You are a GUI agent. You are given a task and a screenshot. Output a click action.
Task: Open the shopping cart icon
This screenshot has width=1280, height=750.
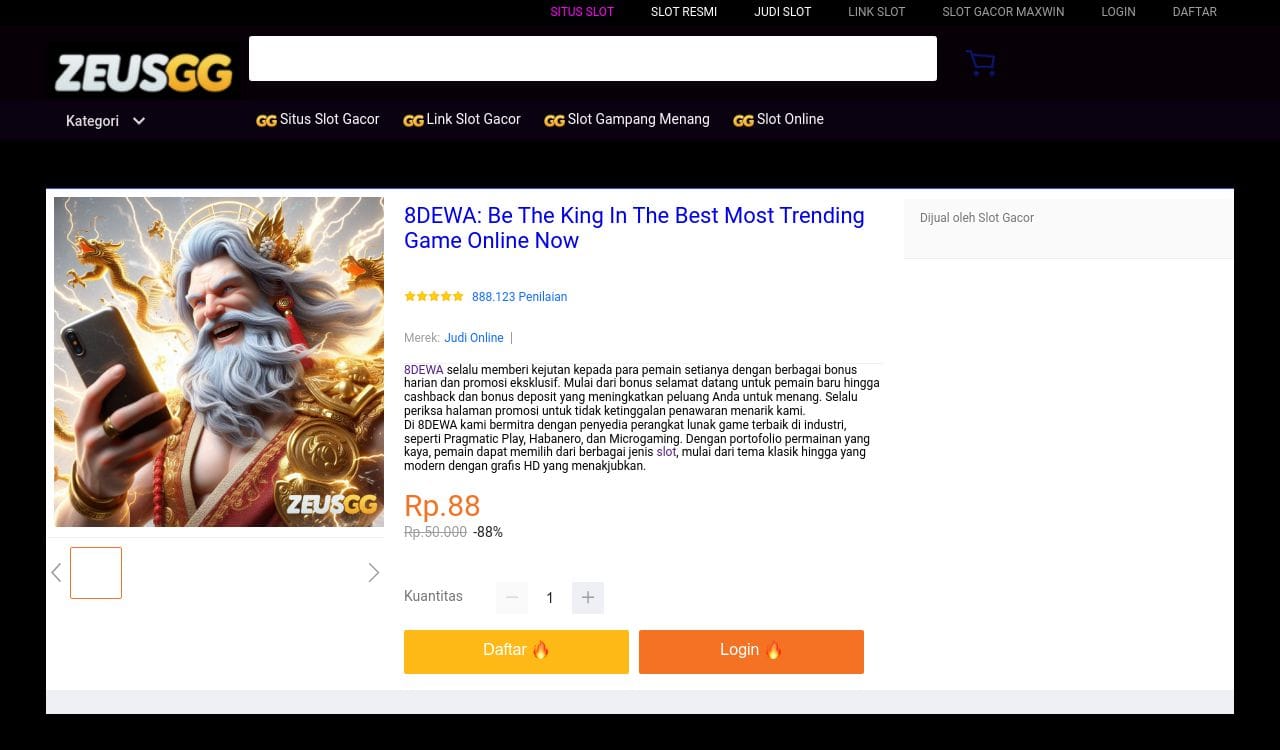(x=980, y=63)
